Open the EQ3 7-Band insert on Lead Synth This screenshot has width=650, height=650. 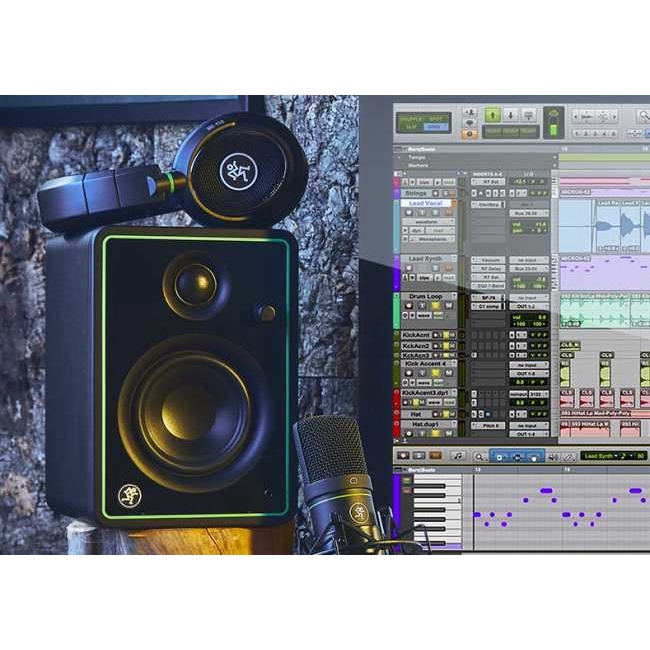coord(488,286)
